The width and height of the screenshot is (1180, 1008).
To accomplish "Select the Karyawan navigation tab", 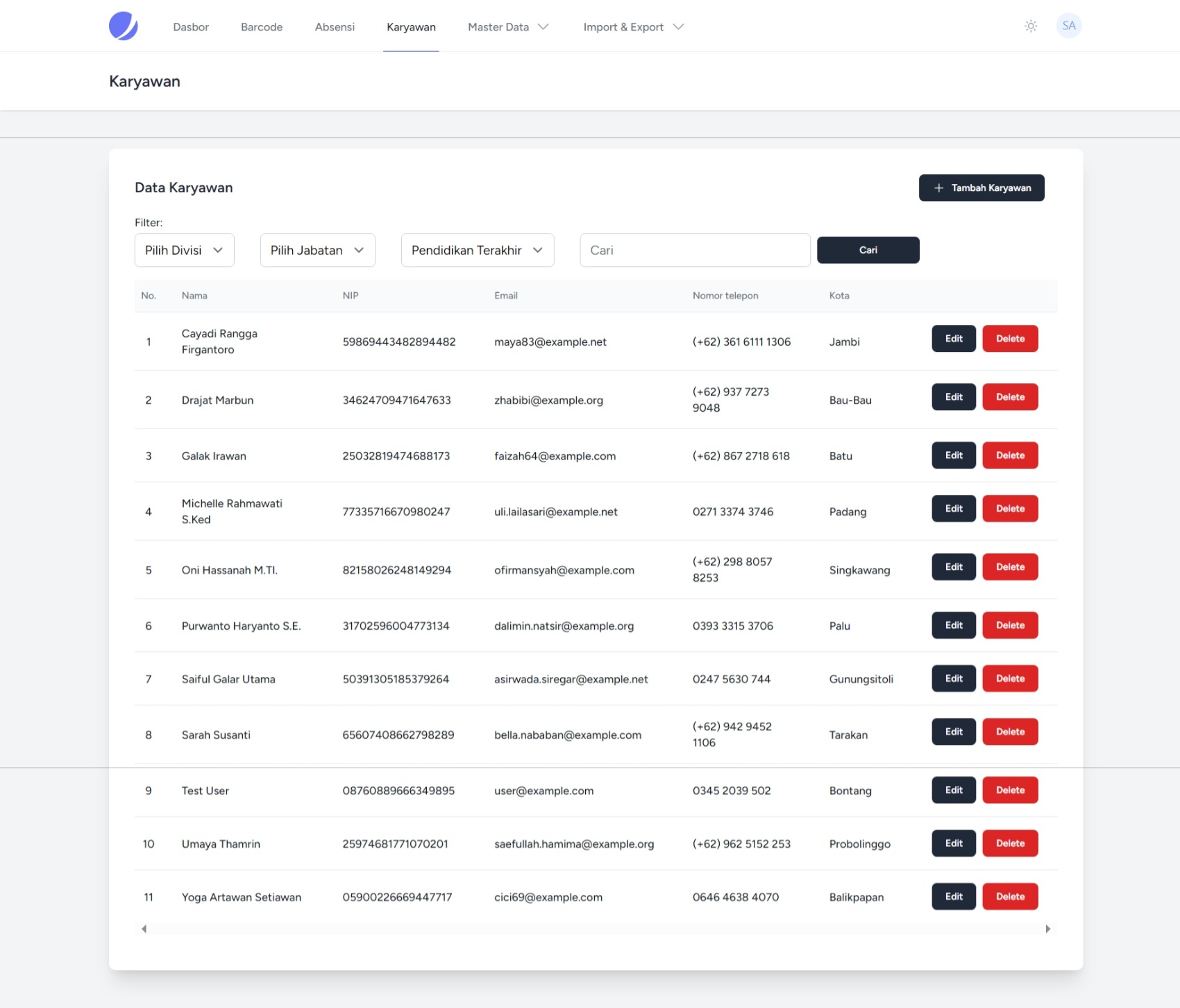I will point(411,27).
